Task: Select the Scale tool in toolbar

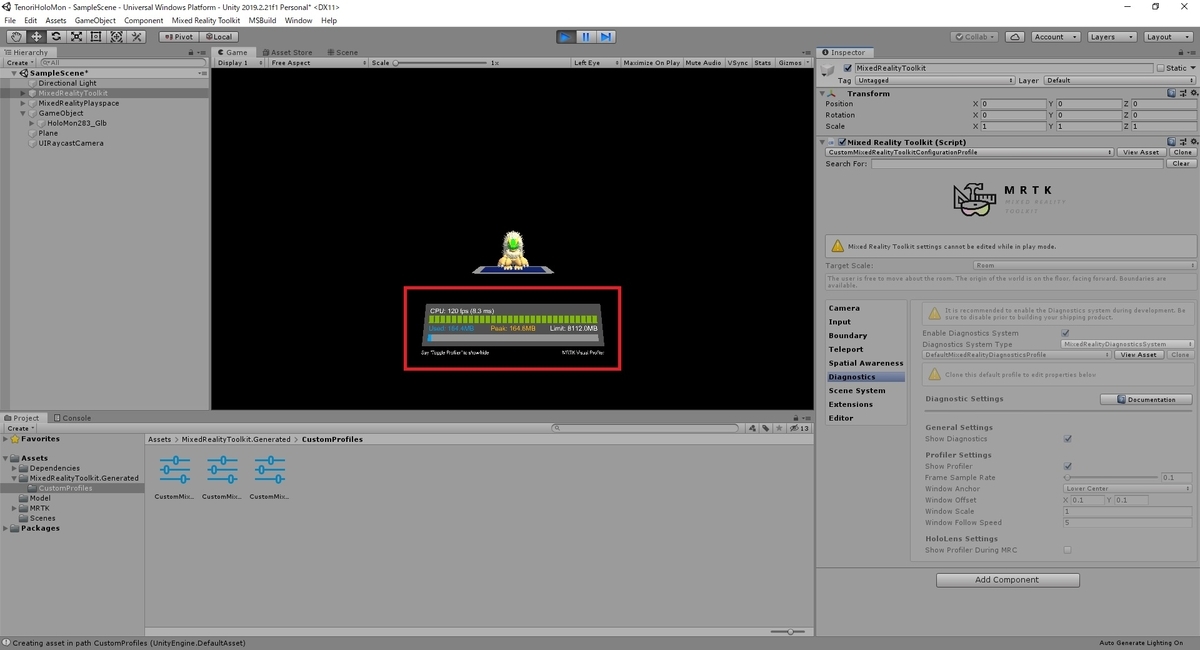Action: pyautogui.click(x=76, y=36)
